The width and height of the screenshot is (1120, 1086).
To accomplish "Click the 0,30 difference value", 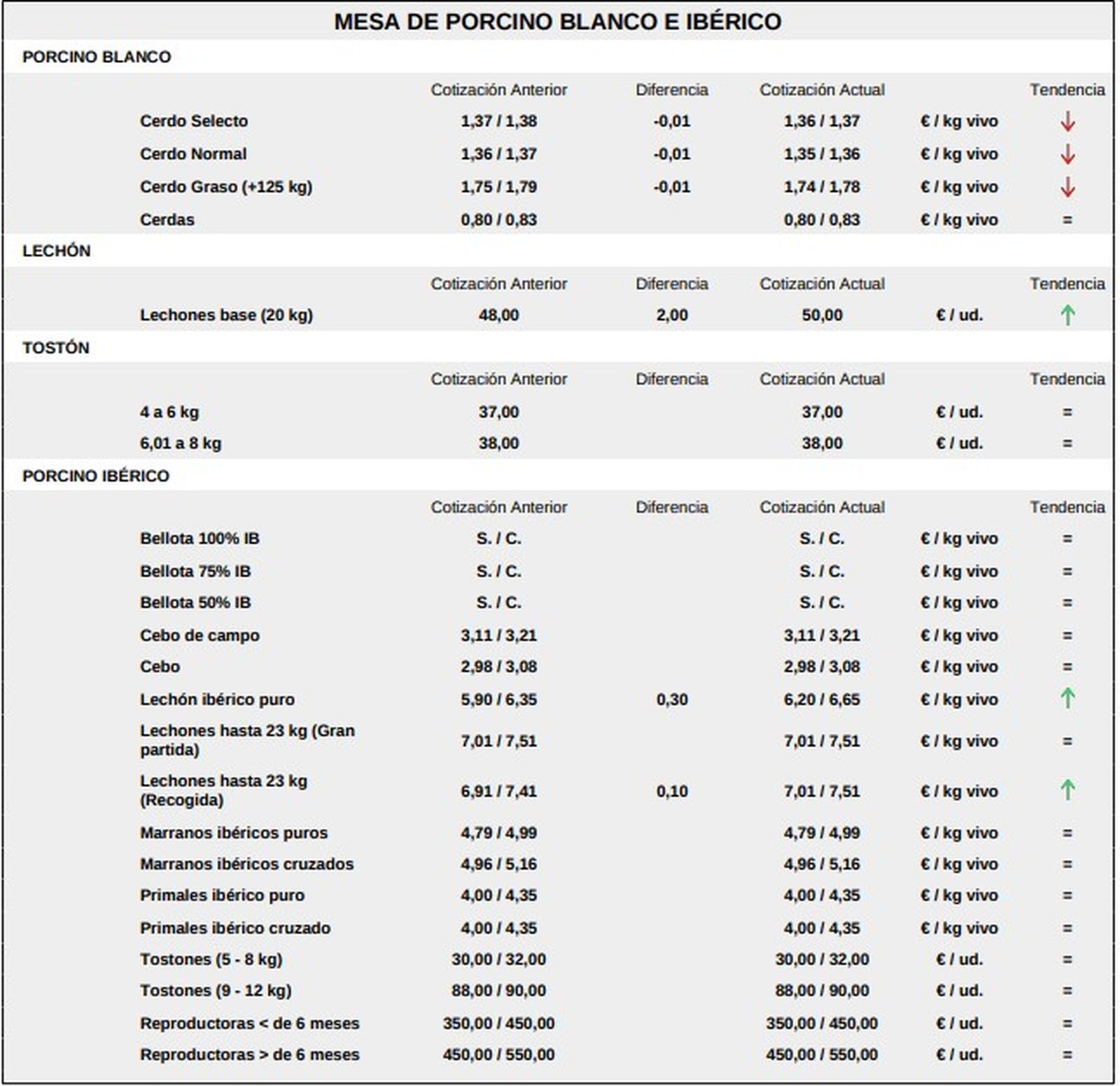I will click(671, 699).
